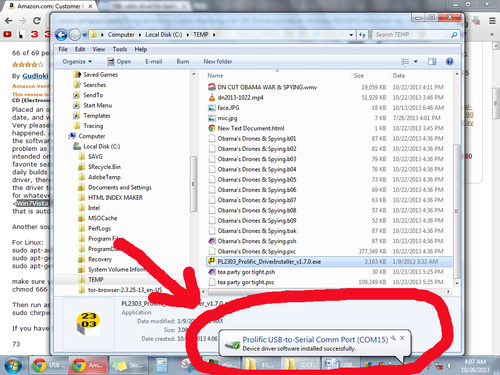500x375 pixels.
Task: Sort files by Date column header
Action: pyautogui.click(x=399, y=76)
